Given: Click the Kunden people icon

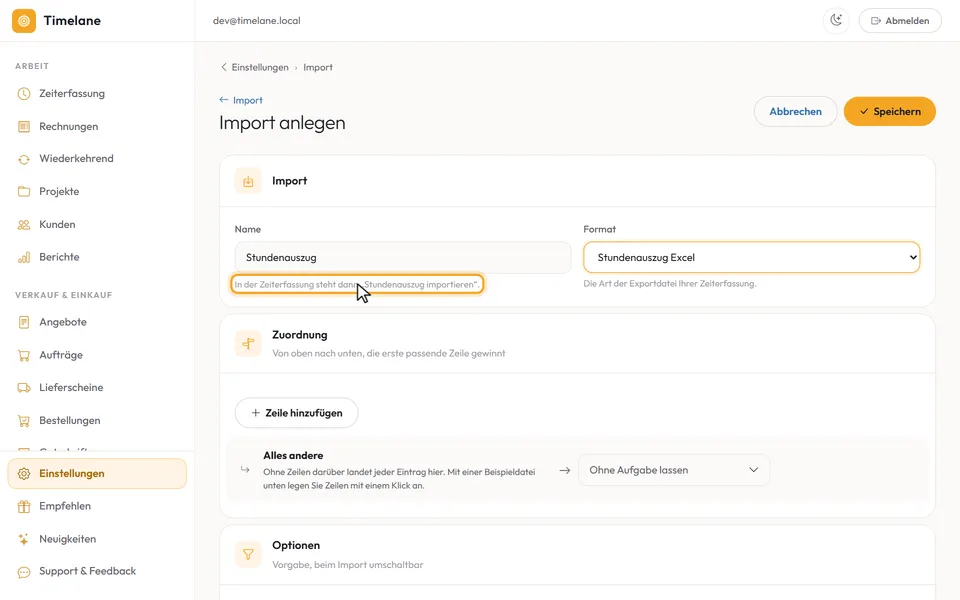Looking at the screenshot, I should [24, 225].
